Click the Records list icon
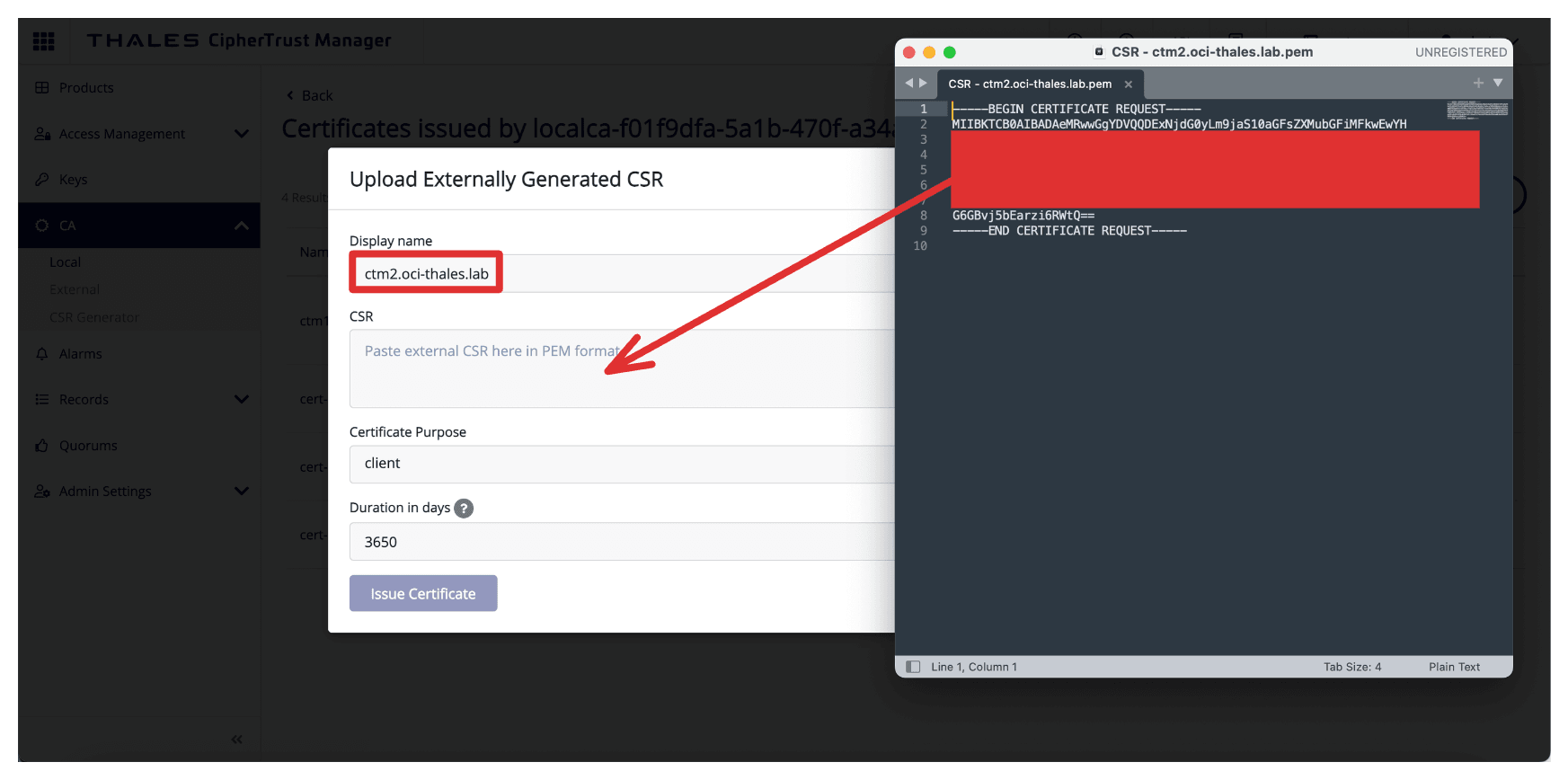Screen dimensions: 1568x780 coord(42,399)
